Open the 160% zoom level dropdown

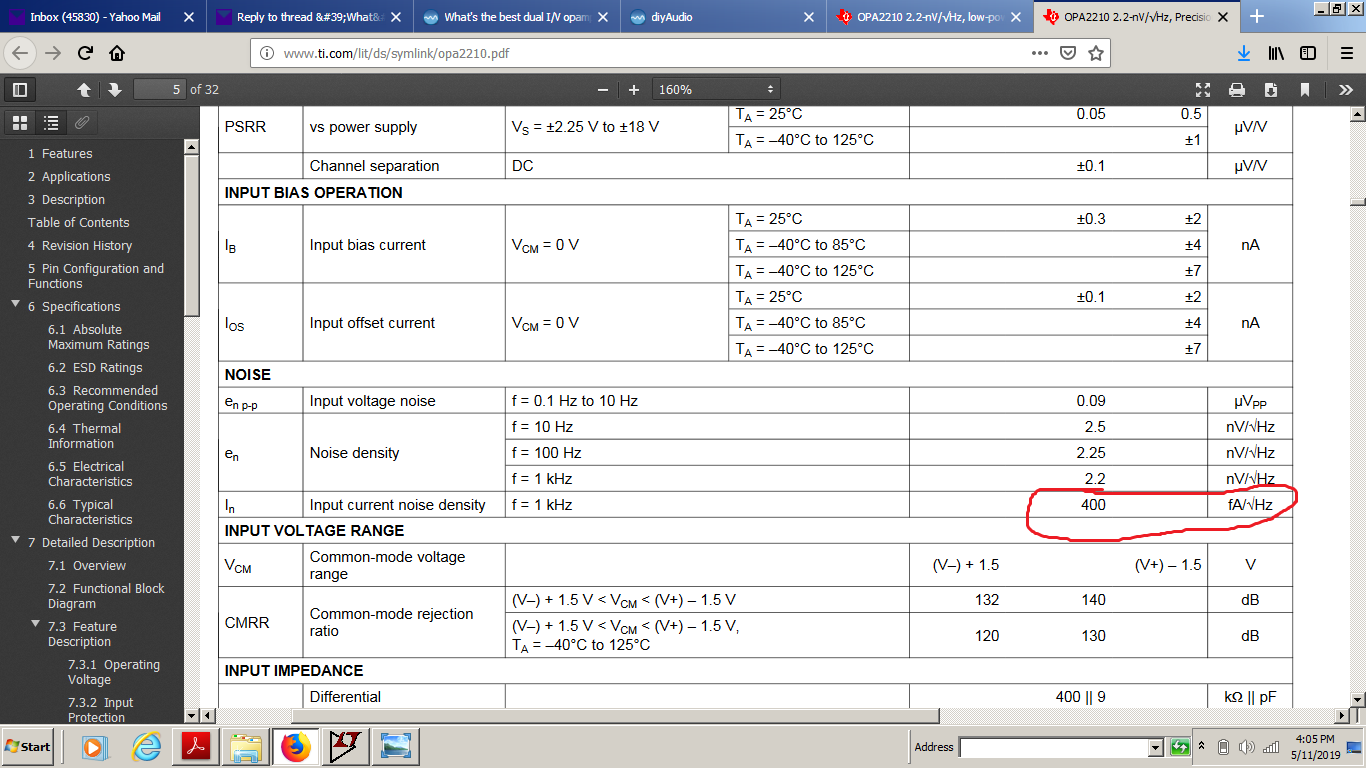[x=715, y=89]
